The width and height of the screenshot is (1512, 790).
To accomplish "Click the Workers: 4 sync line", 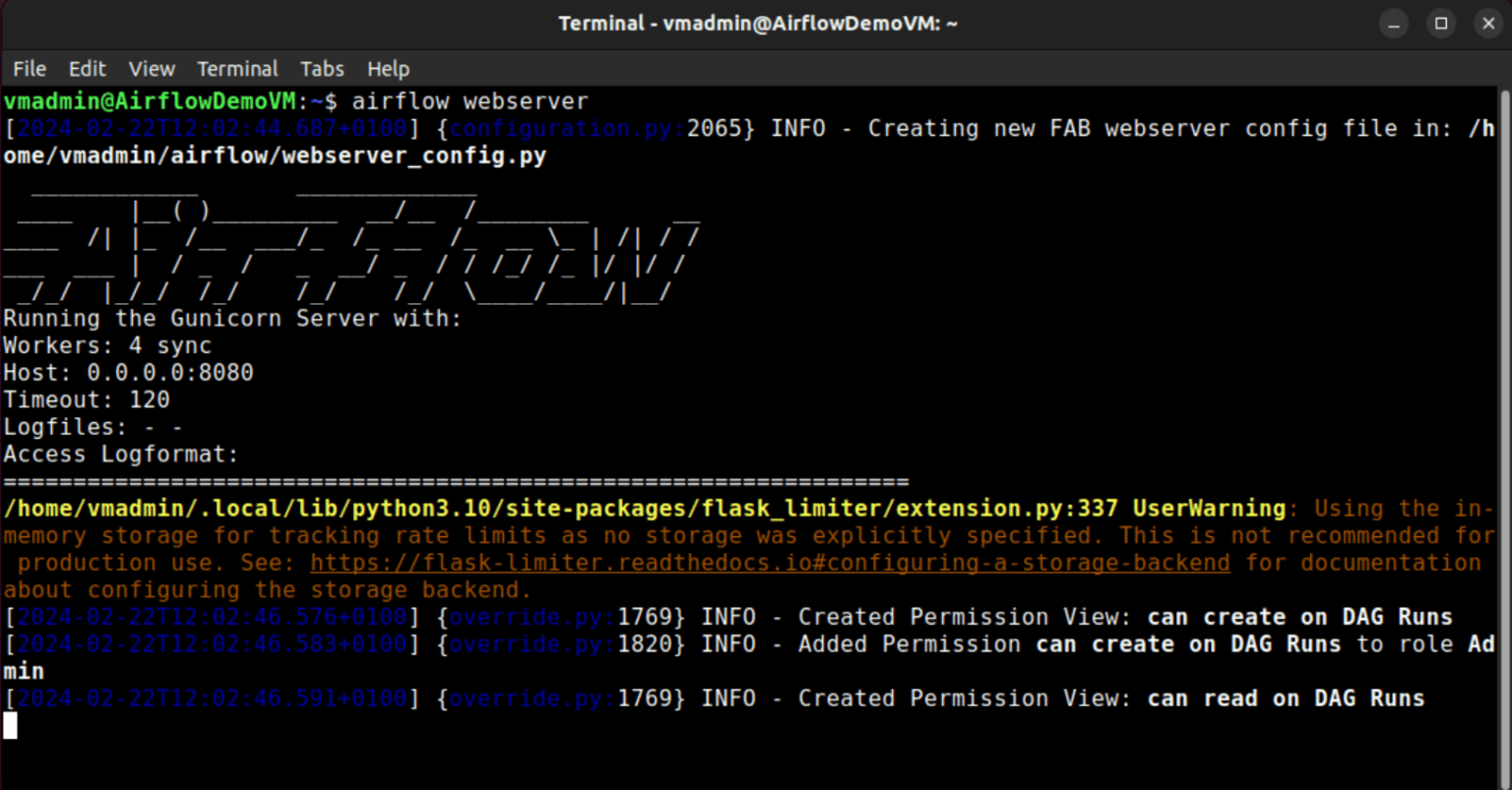I will 106,344.
